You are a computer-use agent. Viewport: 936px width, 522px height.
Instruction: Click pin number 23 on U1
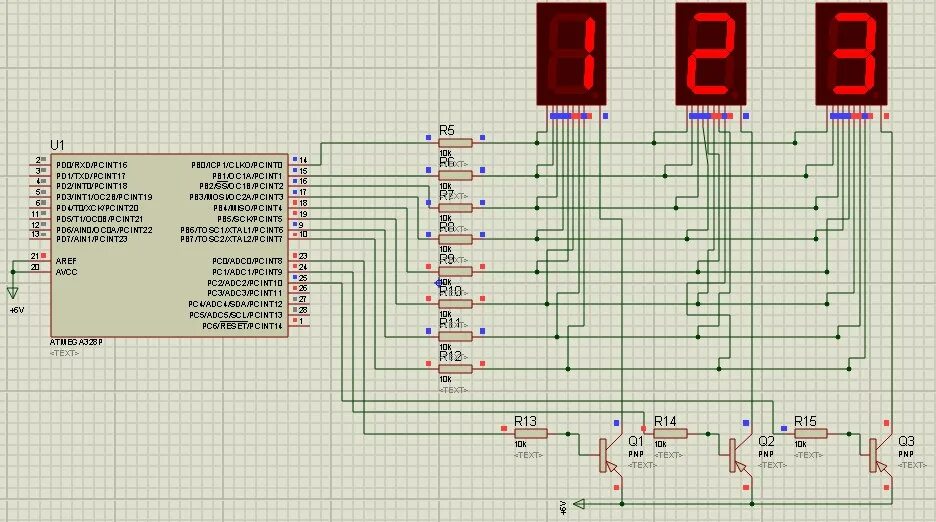(x=303, y=256)
